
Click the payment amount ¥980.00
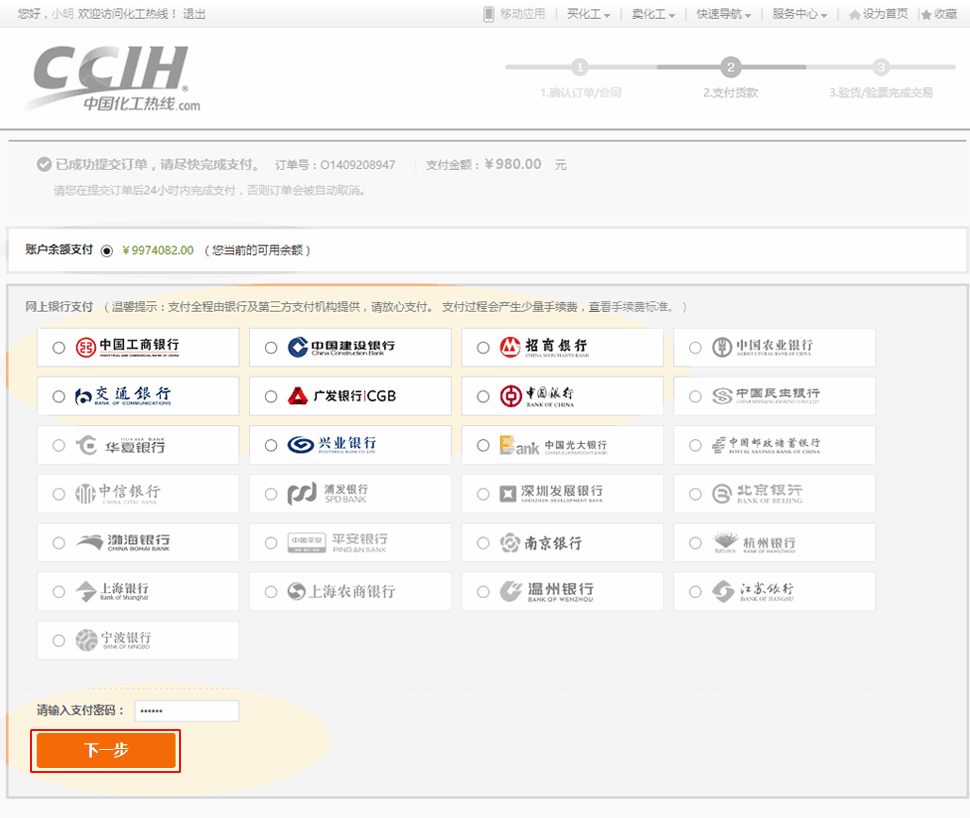[513, 164]
